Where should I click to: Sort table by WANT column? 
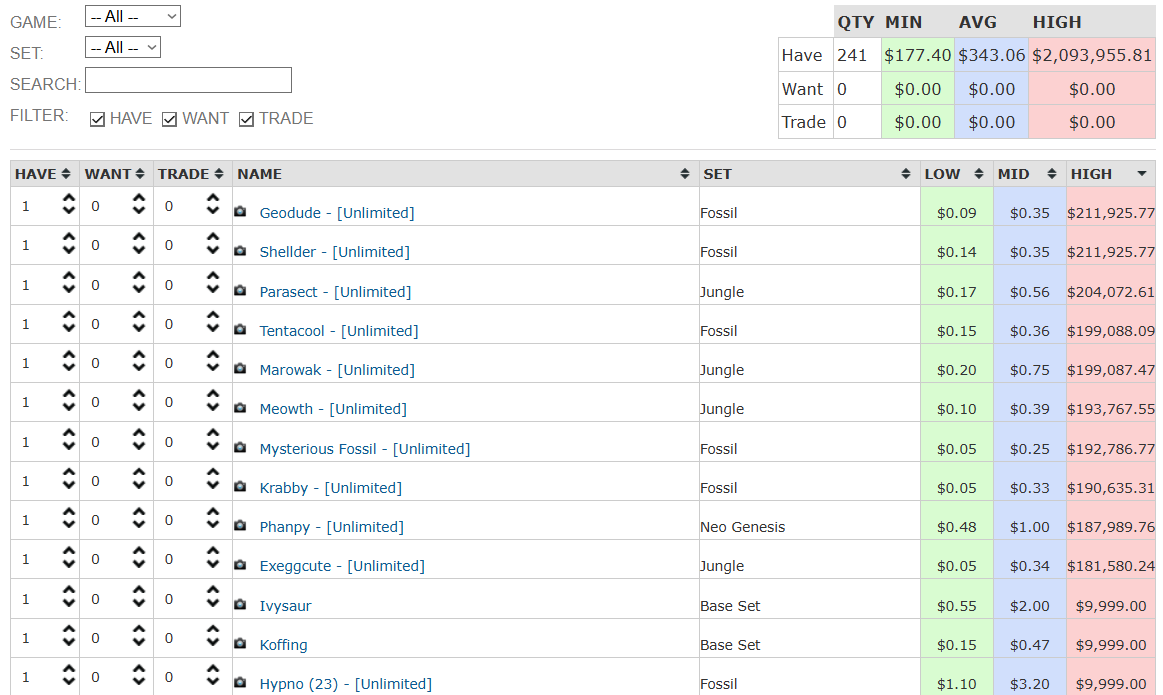(x=115, y=174)
